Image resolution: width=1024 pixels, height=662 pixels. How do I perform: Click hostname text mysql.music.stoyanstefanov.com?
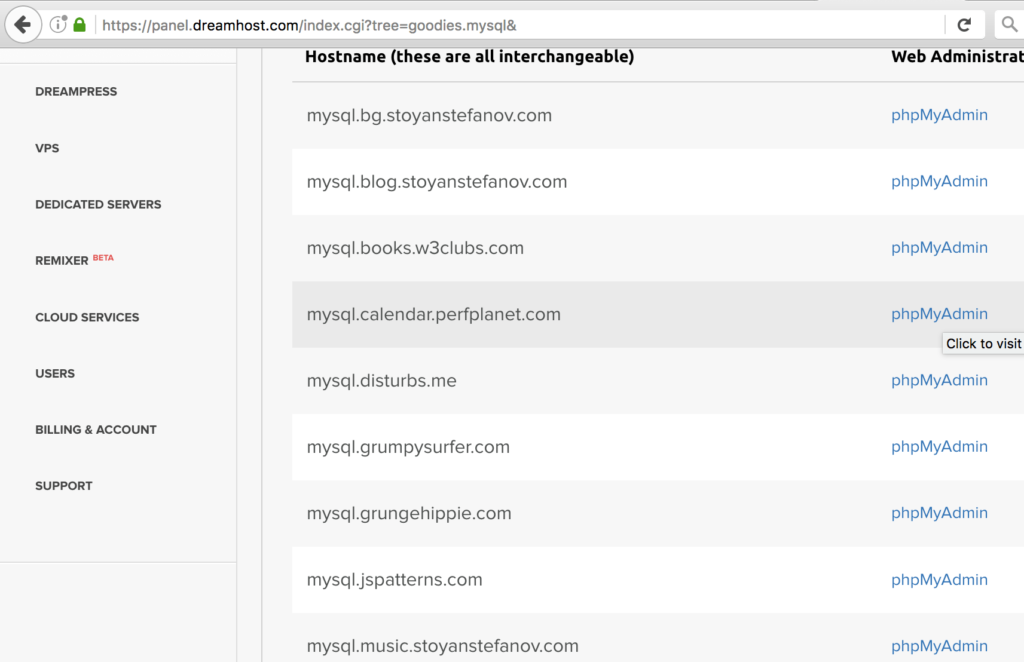pyautogui.click(x=443, y=646)
